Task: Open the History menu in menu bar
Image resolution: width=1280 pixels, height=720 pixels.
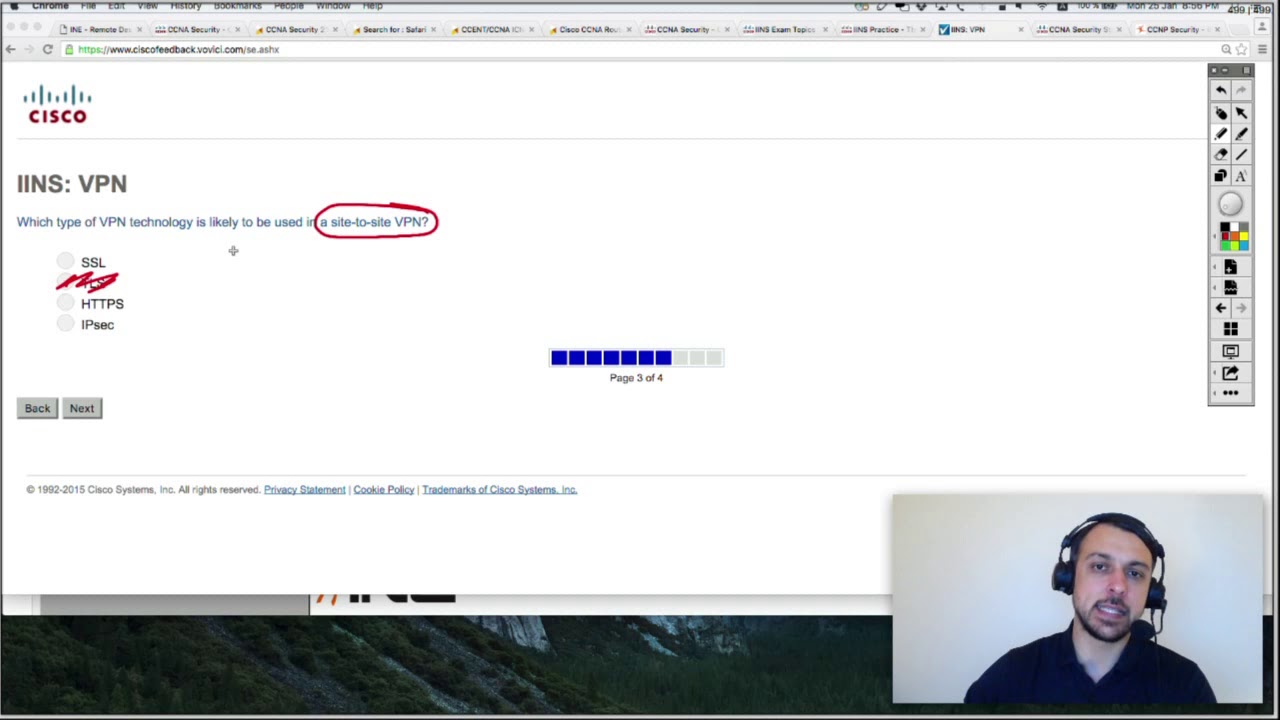Action: (x=185, y=6)
